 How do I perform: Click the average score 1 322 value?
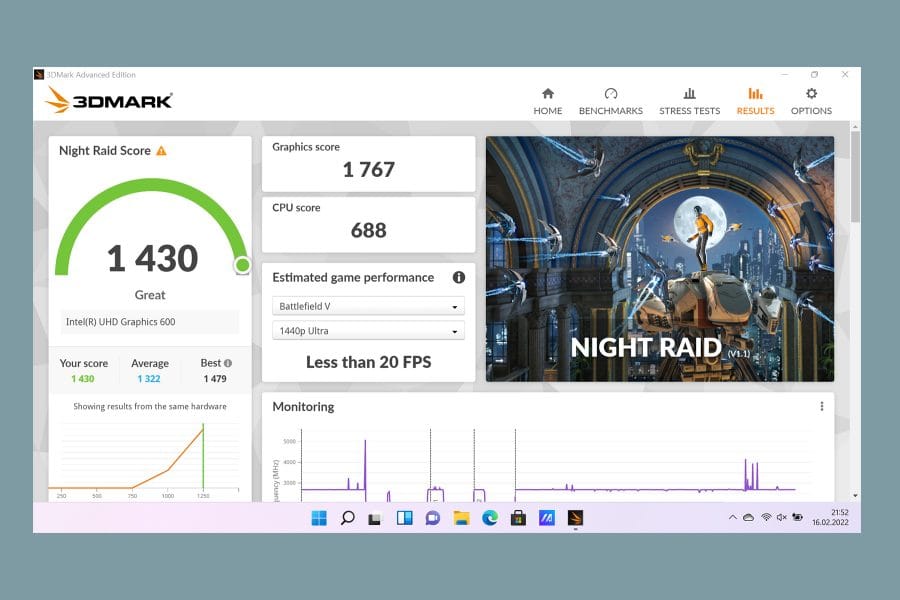[x=149, y=379]
